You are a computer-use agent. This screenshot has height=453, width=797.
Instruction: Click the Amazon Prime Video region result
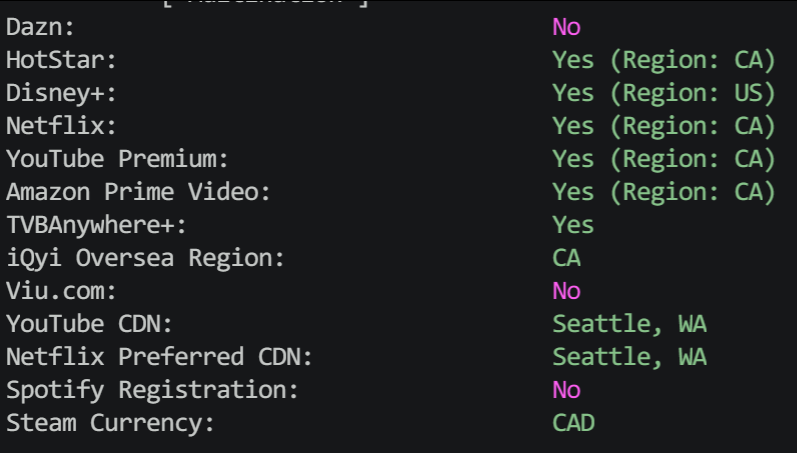[663, 192]
